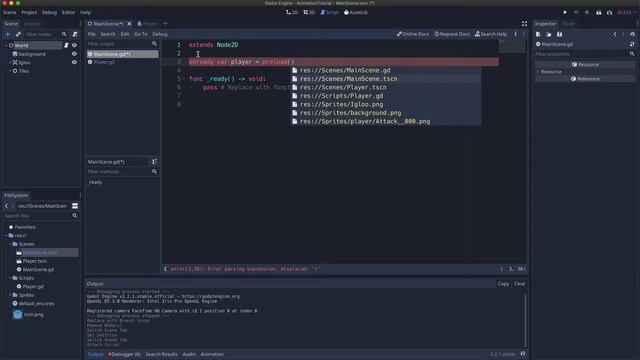This screenshot has height=360, width=640.
Task: Toggle visibility of Igloo node
Action: pos(74,62)
